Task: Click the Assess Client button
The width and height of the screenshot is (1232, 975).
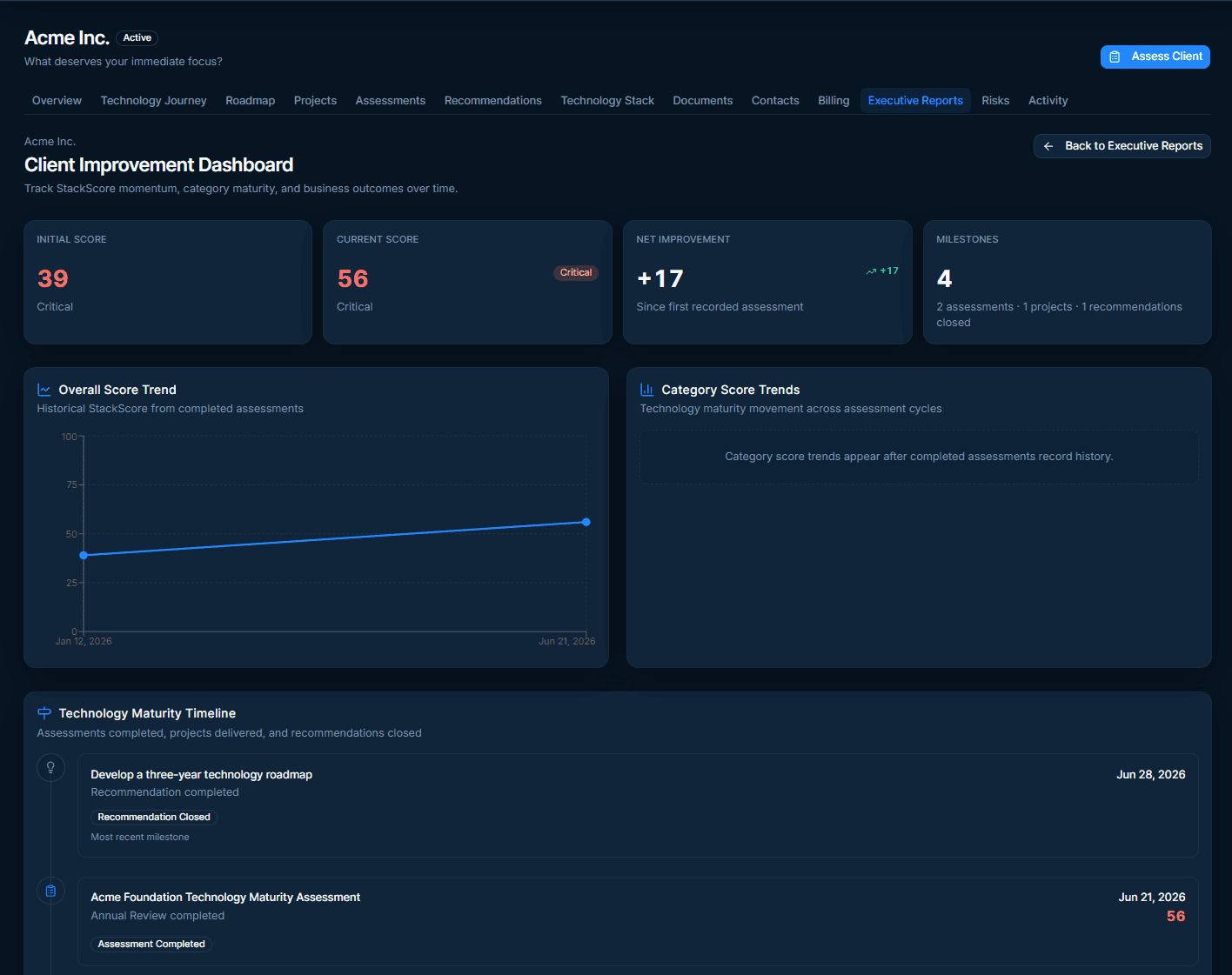Action: (x=1155, y=57)
